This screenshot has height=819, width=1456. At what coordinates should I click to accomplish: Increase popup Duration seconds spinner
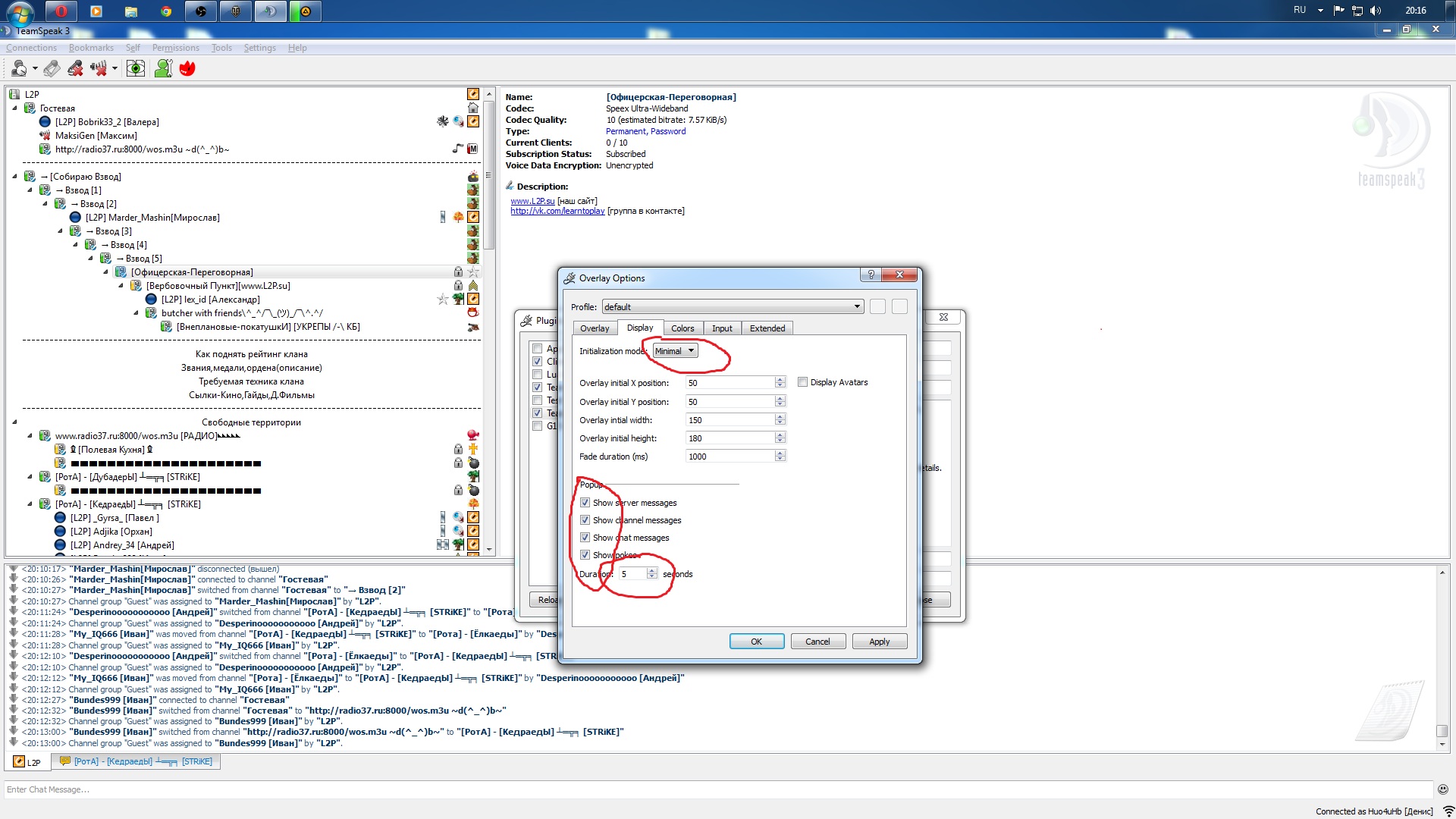click(x=652, y=571)
